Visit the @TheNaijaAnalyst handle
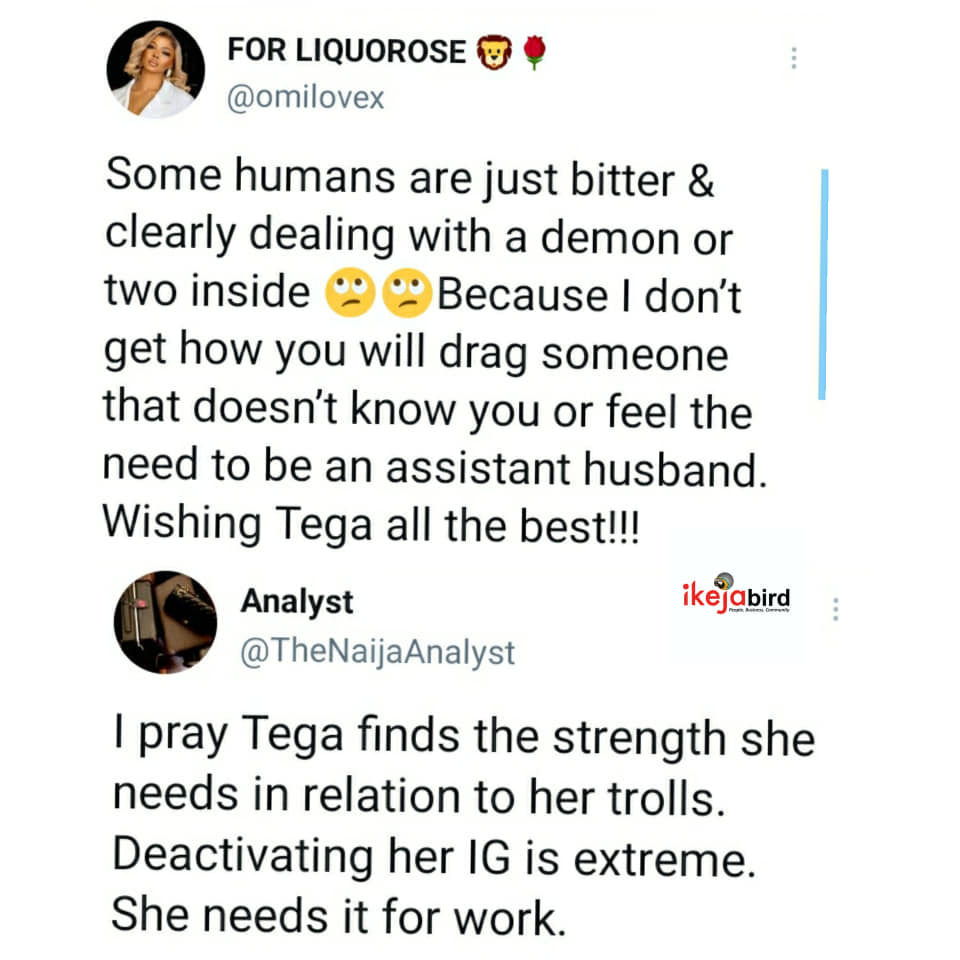960x960 pixels. [378, 652]
